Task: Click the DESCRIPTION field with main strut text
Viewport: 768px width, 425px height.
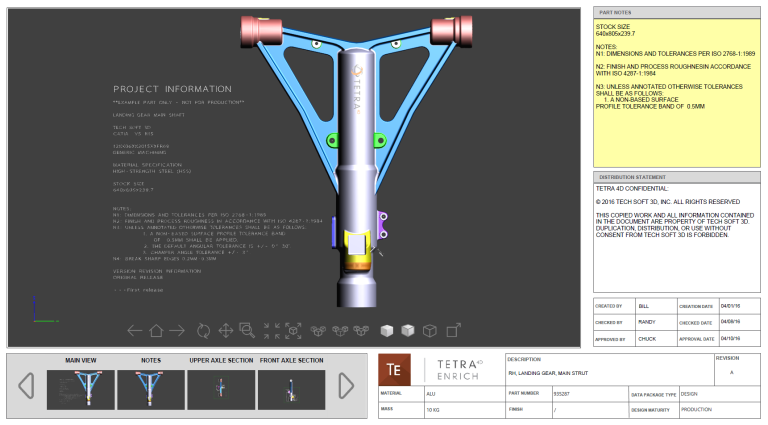Action: 609,370
